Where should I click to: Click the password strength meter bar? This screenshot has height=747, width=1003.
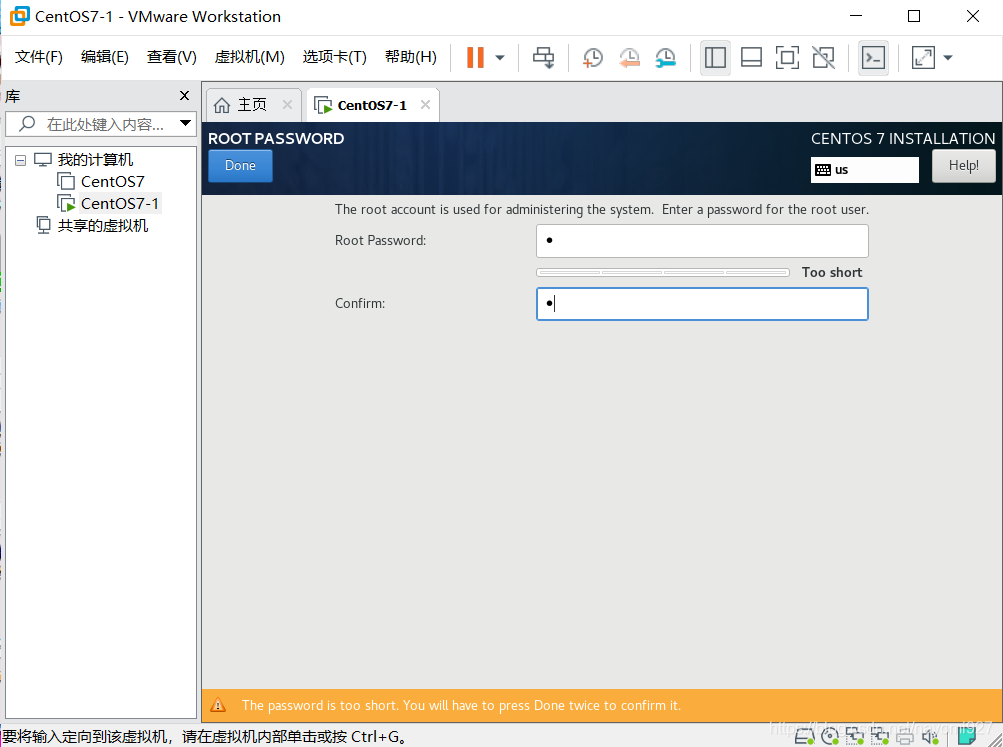(663, 272)
